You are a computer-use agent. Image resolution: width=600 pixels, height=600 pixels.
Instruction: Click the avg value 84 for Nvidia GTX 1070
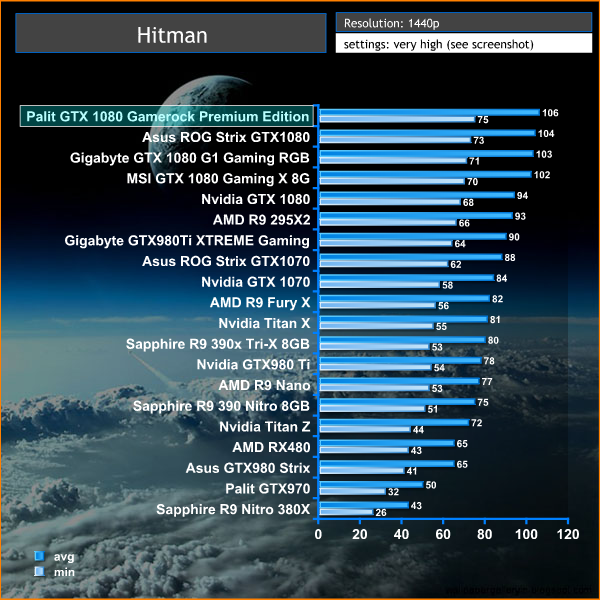click(502, 278)
